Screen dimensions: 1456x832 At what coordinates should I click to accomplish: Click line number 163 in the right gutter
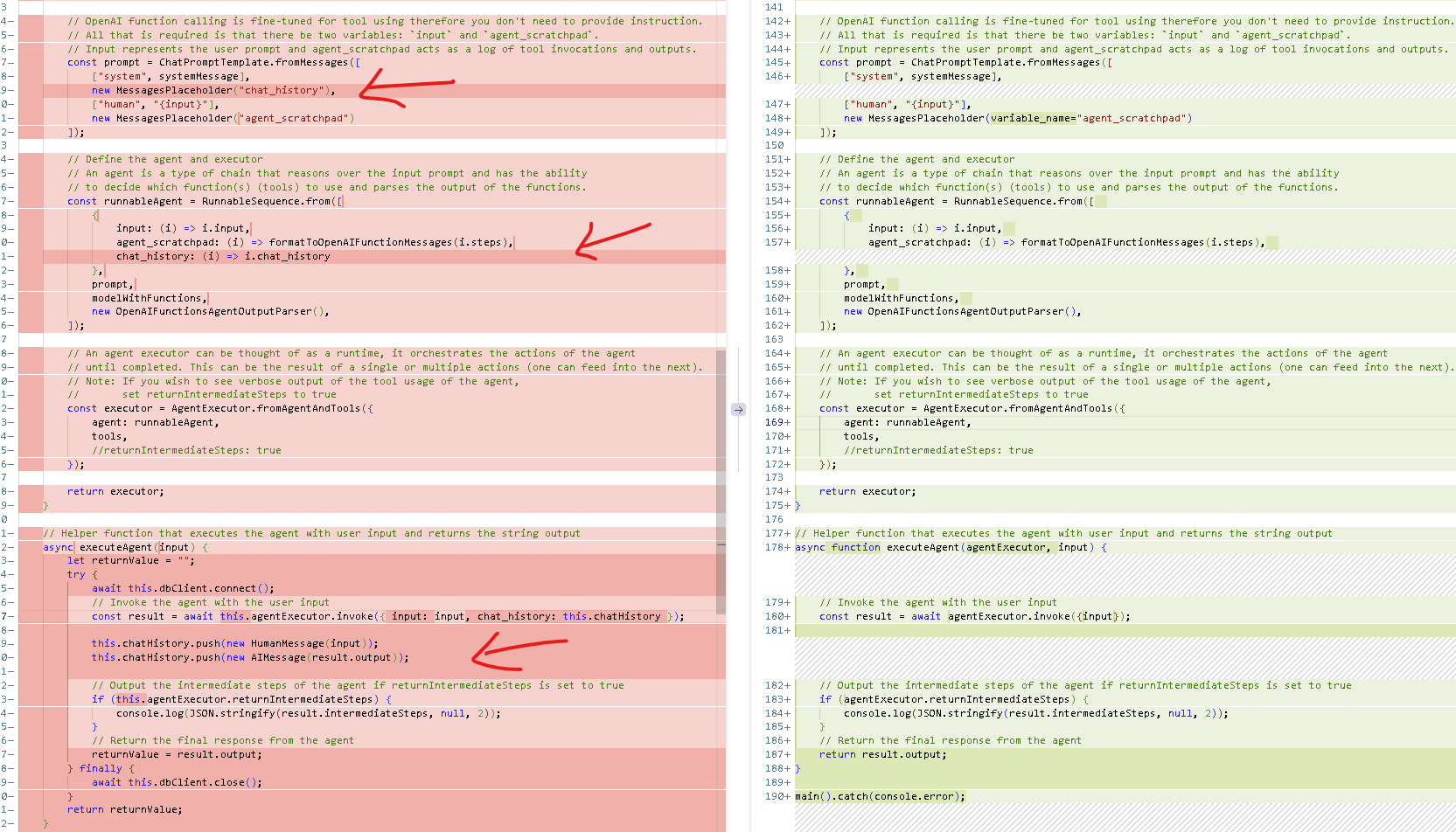tap(774, 339)
